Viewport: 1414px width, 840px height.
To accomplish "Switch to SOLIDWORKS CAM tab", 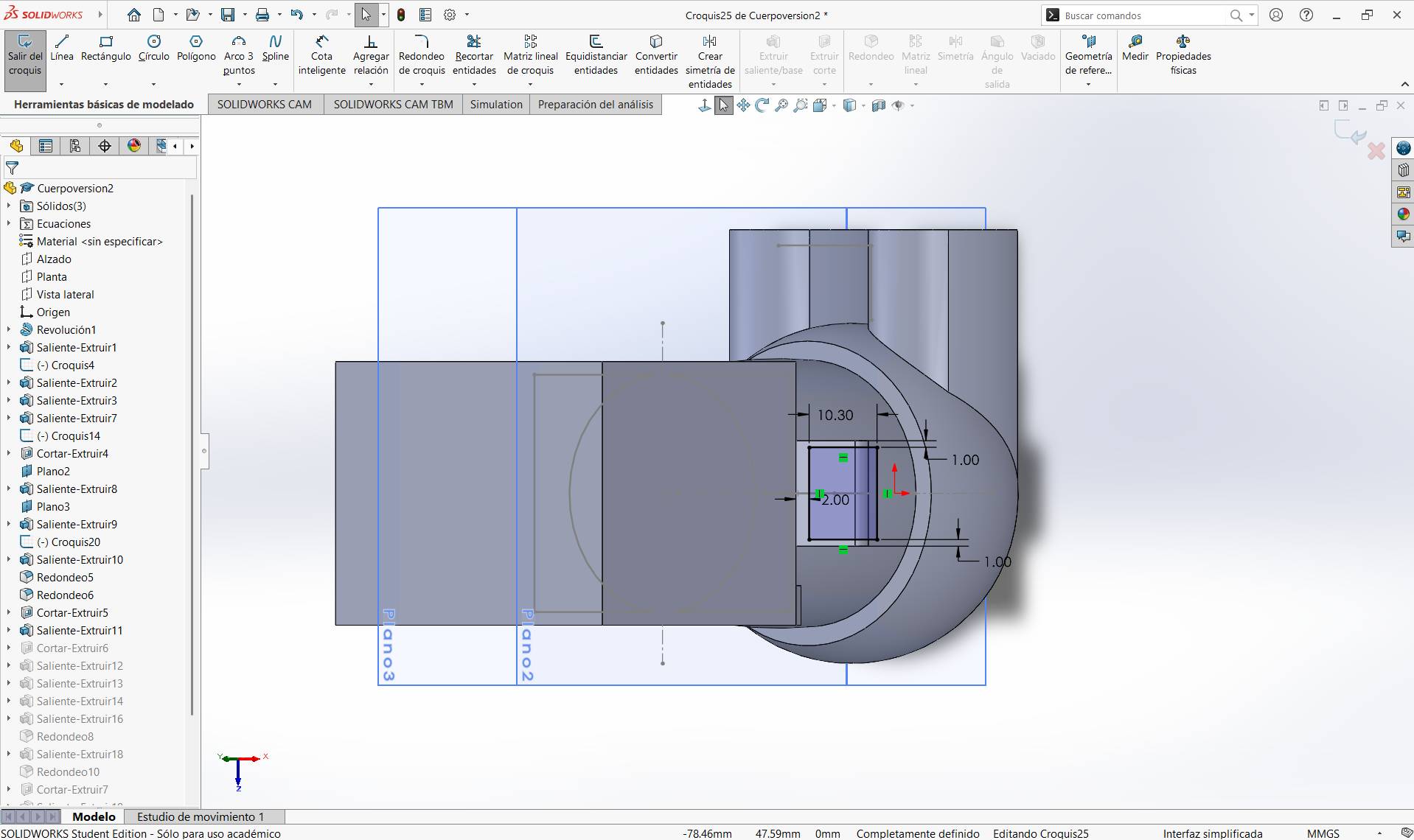I will click(x=265, y=105).
